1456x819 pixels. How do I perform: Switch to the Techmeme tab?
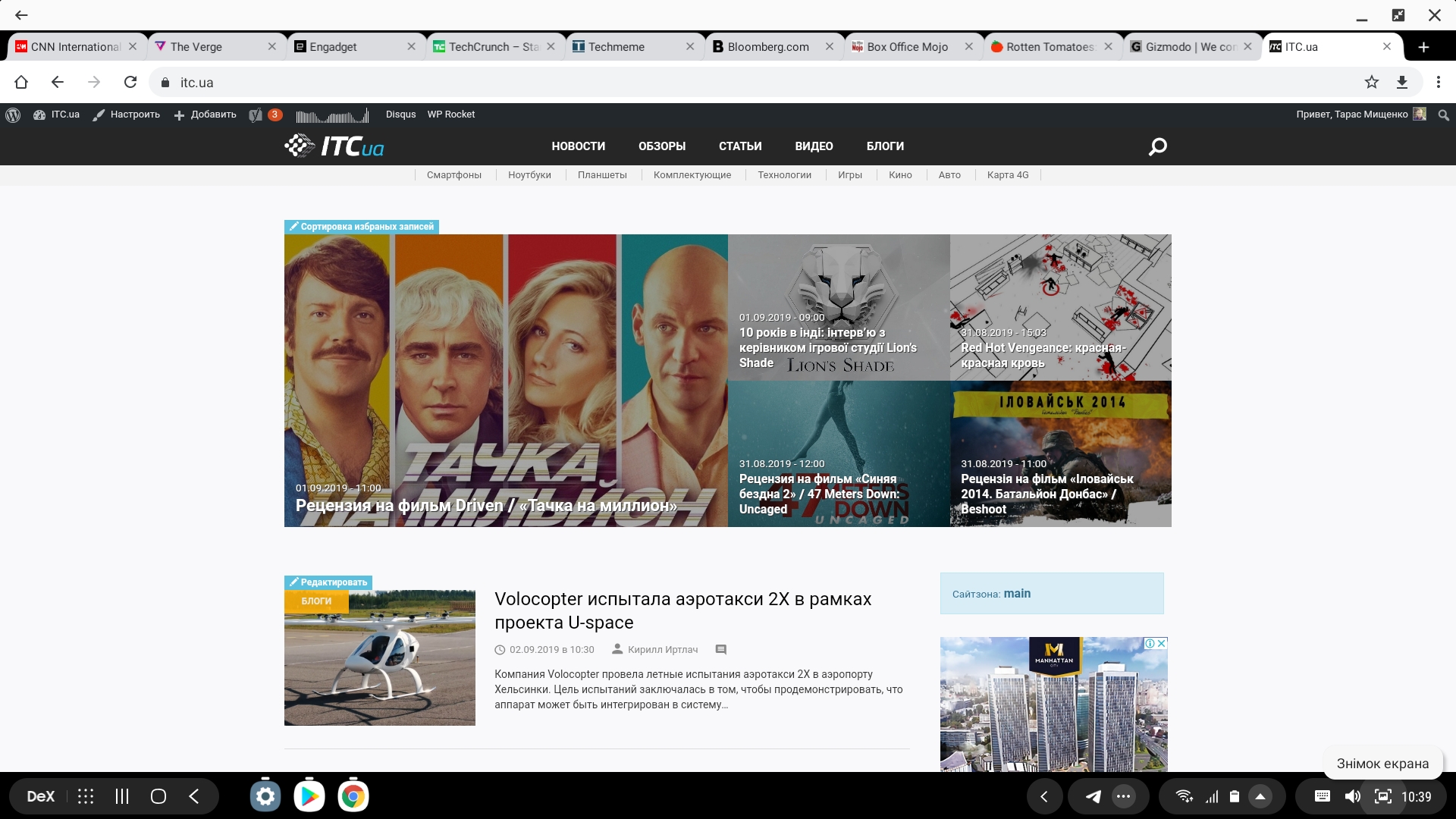pos(631,47)
